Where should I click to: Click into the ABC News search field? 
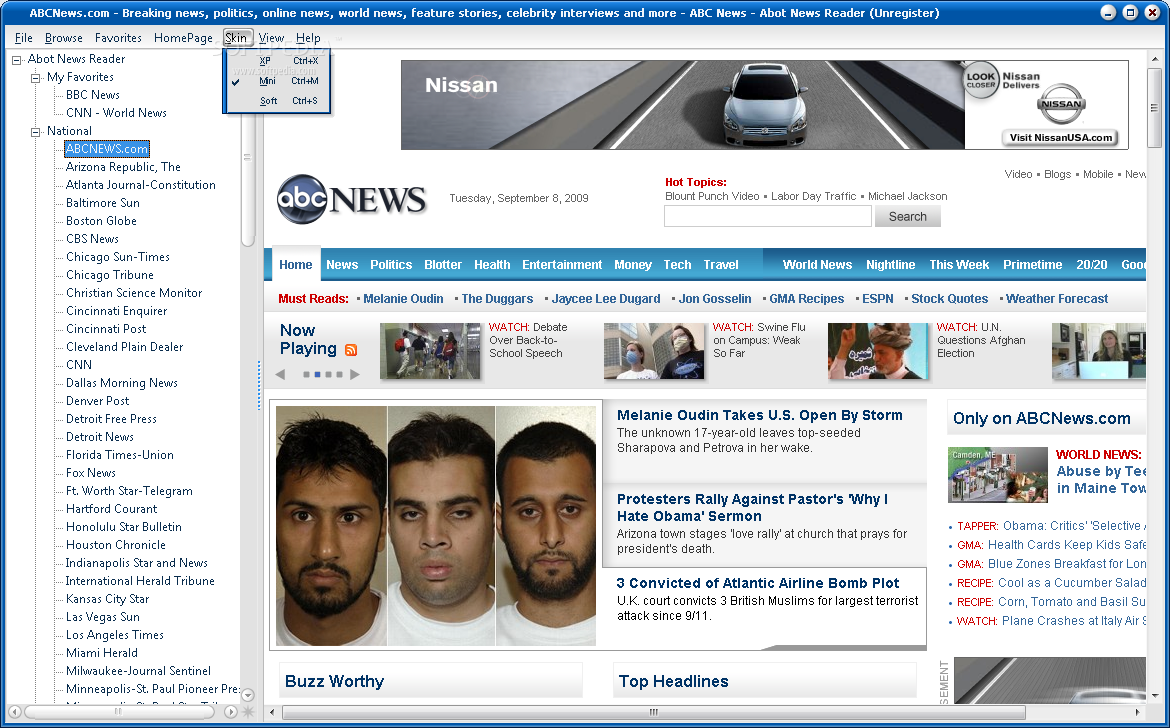pyautogui.click(x=768, y=216)
